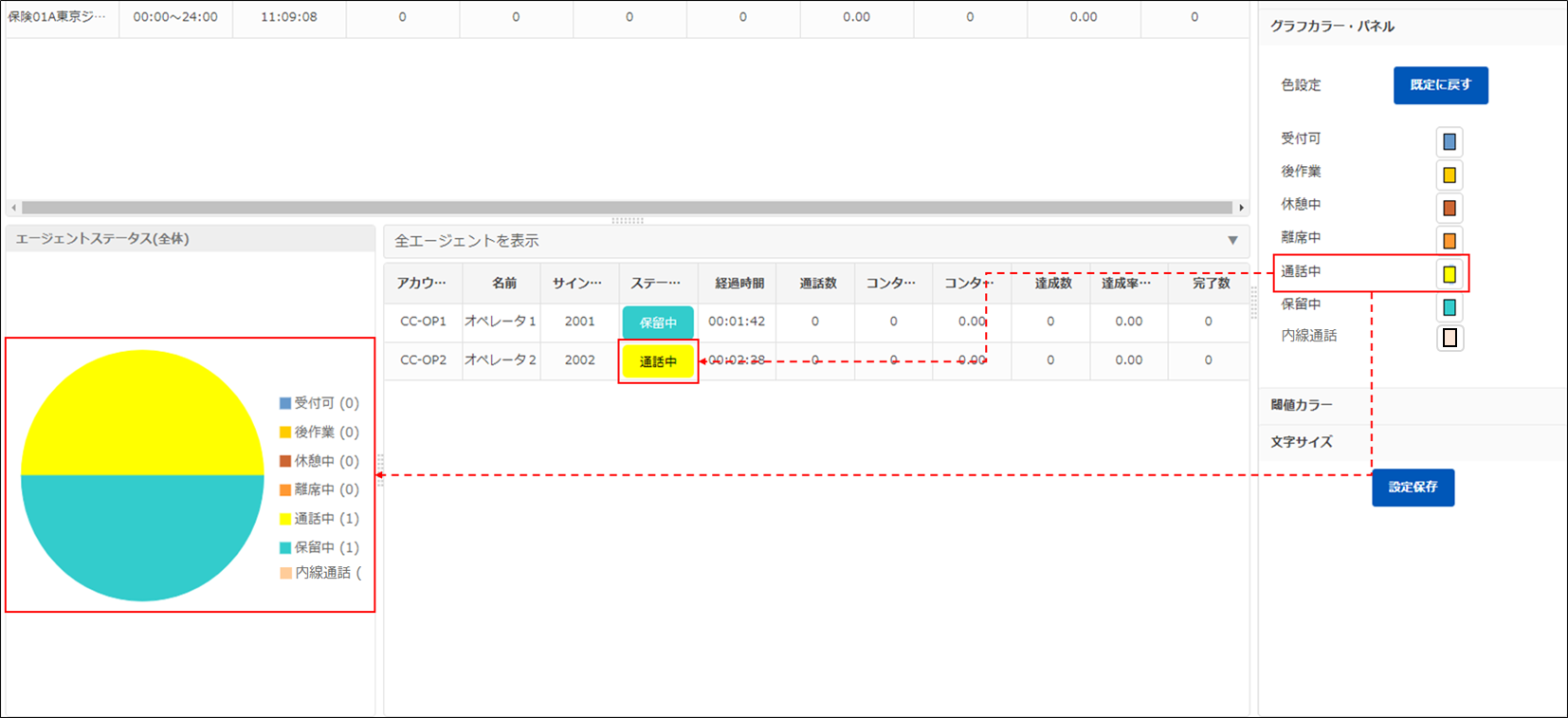The height and width of the screenshot is (718, 1568).
Task: Click the 受付可 color swatch
Action: click(x=1449, y=142)
